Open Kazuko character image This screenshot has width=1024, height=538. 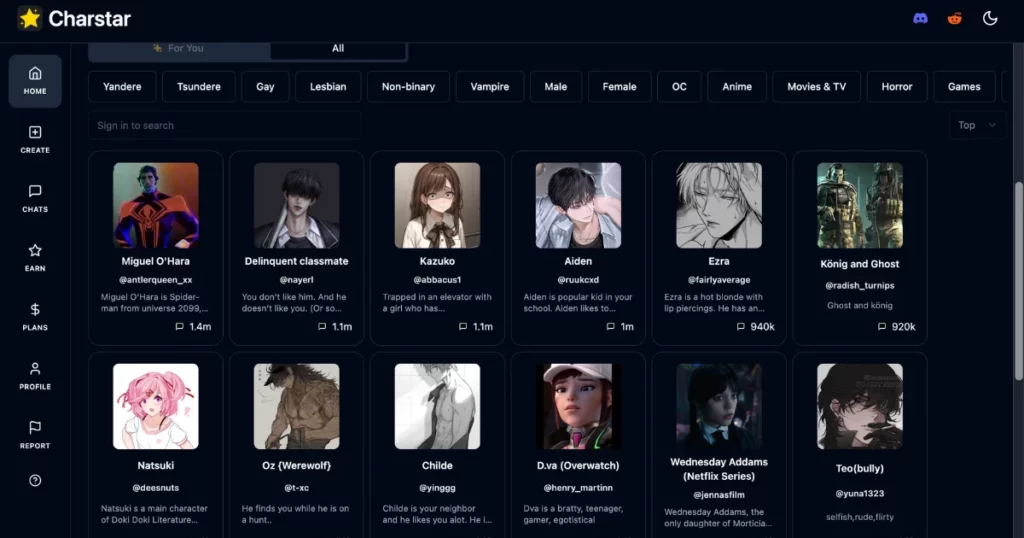(437, 206)
